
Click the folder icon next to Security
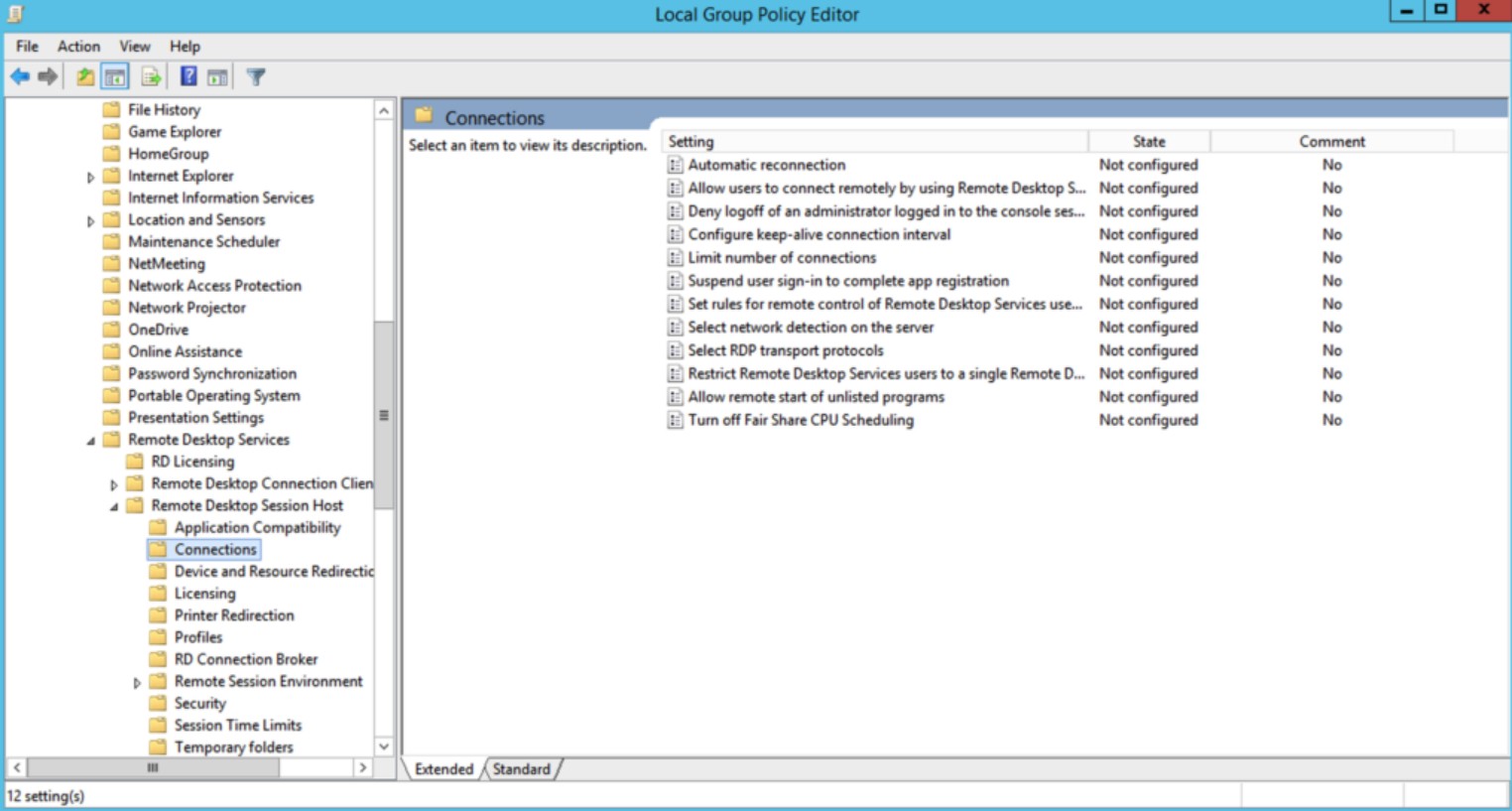[158, 704]
